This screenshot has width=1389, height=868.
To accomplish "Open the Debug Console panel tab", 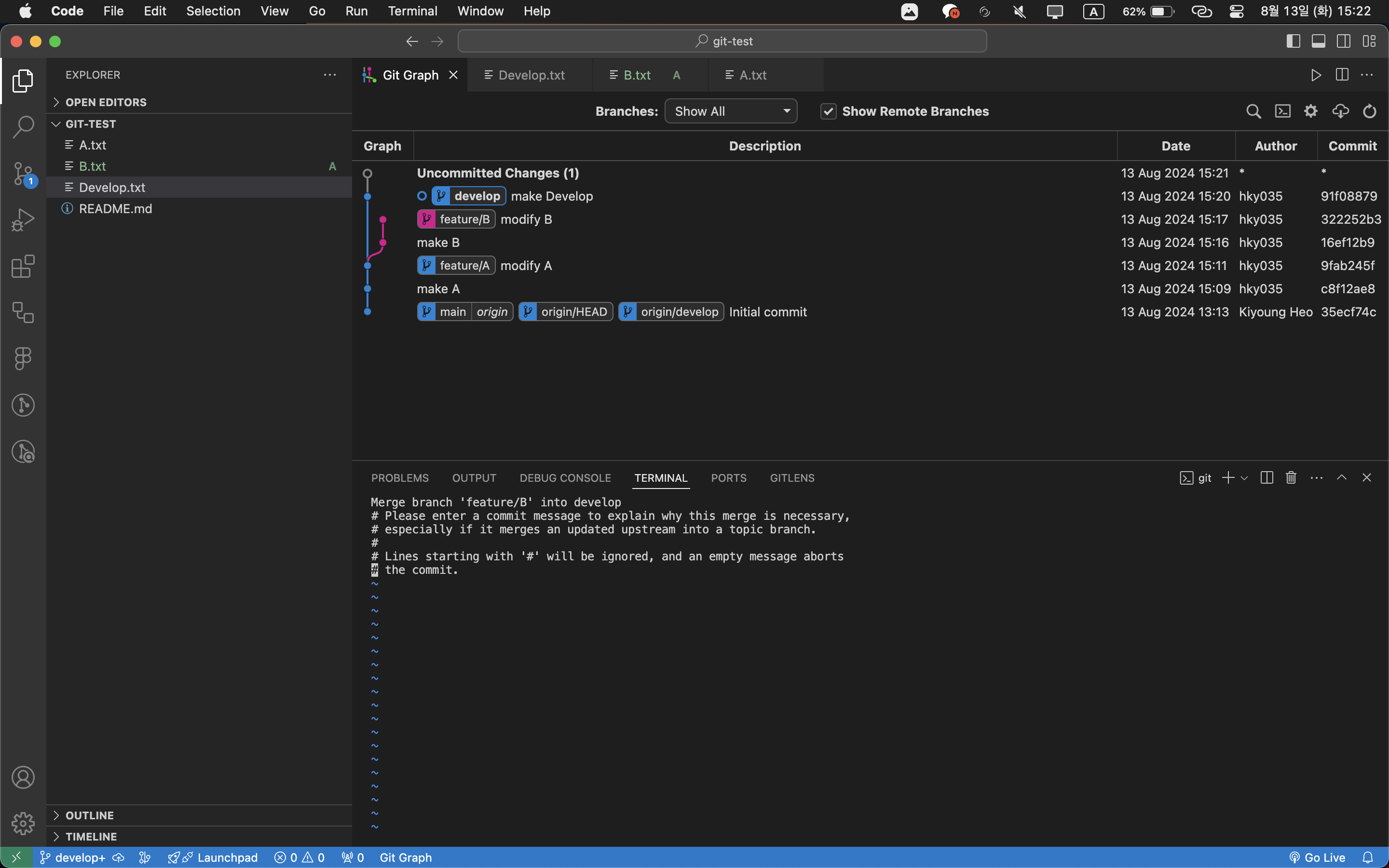I will click(565, 477).
